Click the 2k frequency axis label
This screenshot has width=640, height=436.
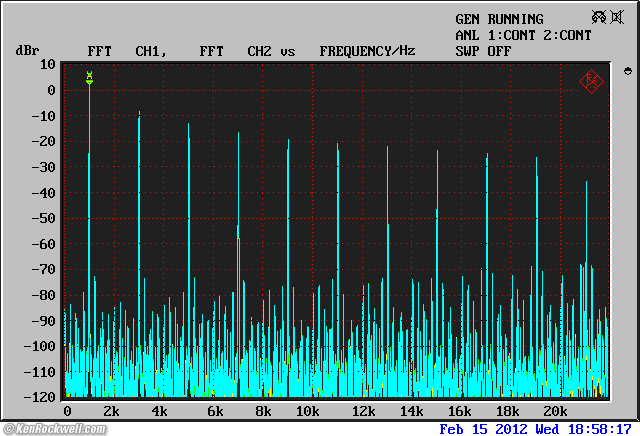[x=111, y=411]
